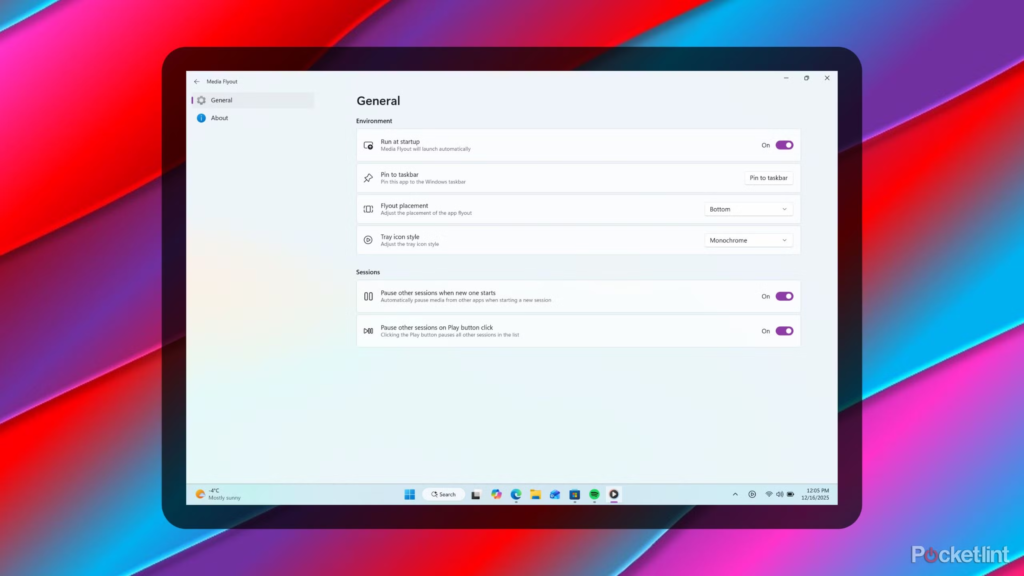The image size is (1024, 576).
Task: Click the Windows Start button
Action: tap(409, 494)
